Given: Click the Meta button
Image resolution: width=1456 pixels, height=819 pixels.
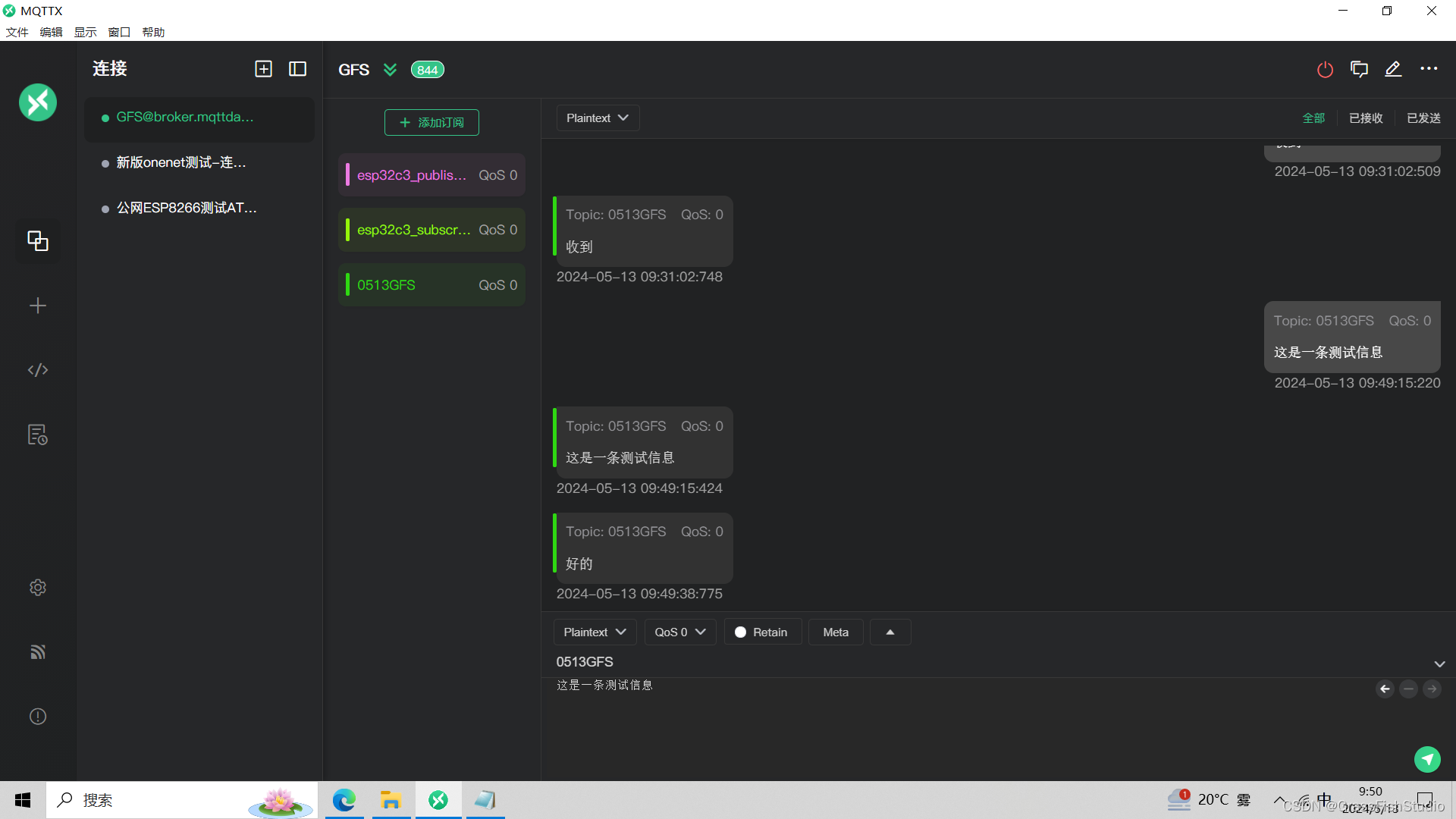Looking at the screenshot, I should [x=836, y=632].
